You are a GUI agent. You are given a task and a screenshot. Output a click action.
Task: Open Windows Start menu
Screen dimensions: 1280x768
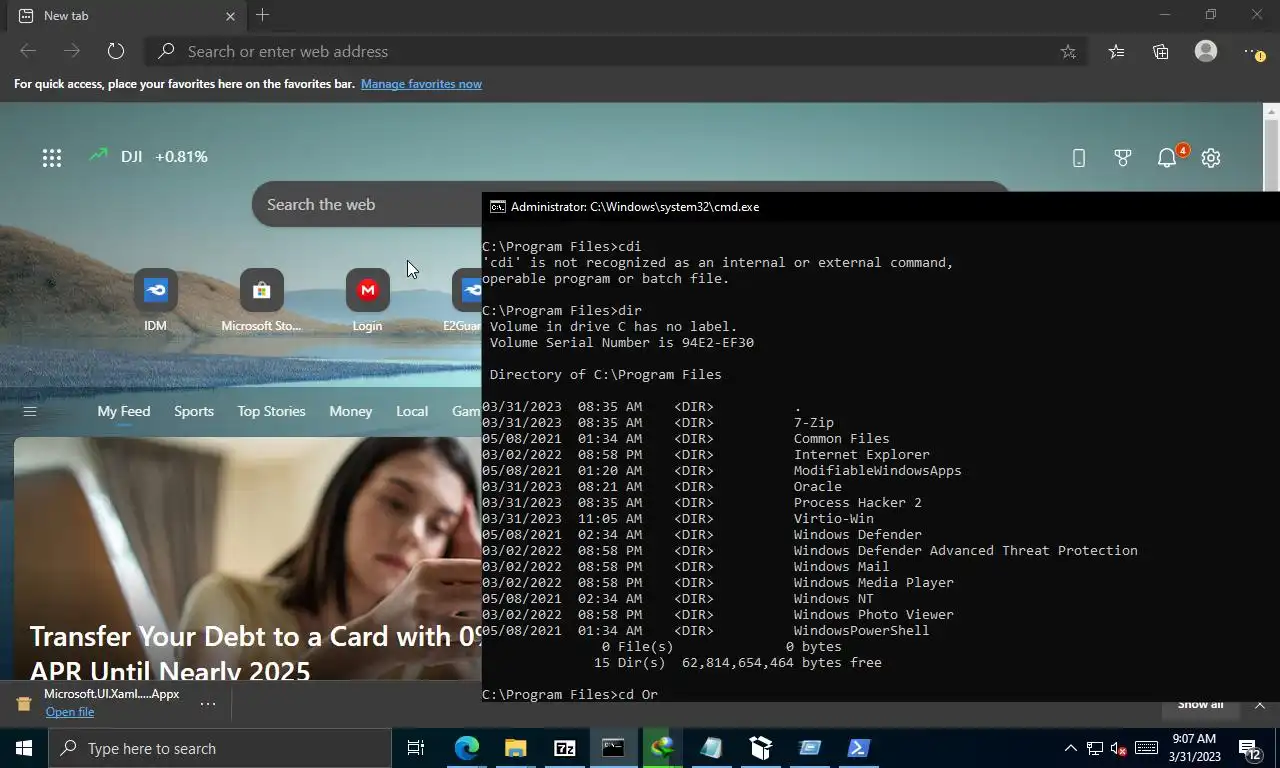pos(24,748)
